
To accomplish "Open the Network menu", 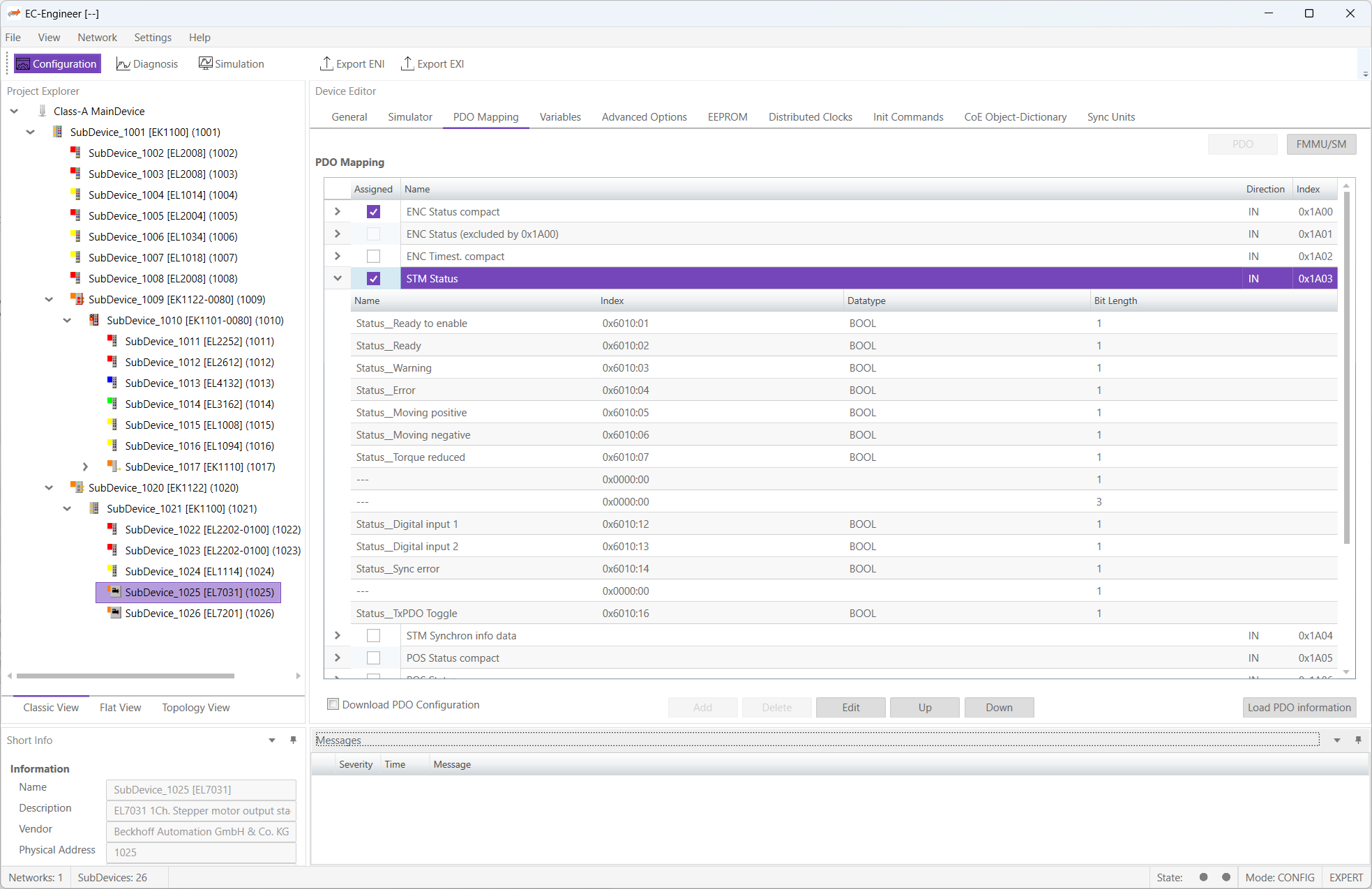I will pyautogui.click(x=97, y=37).
